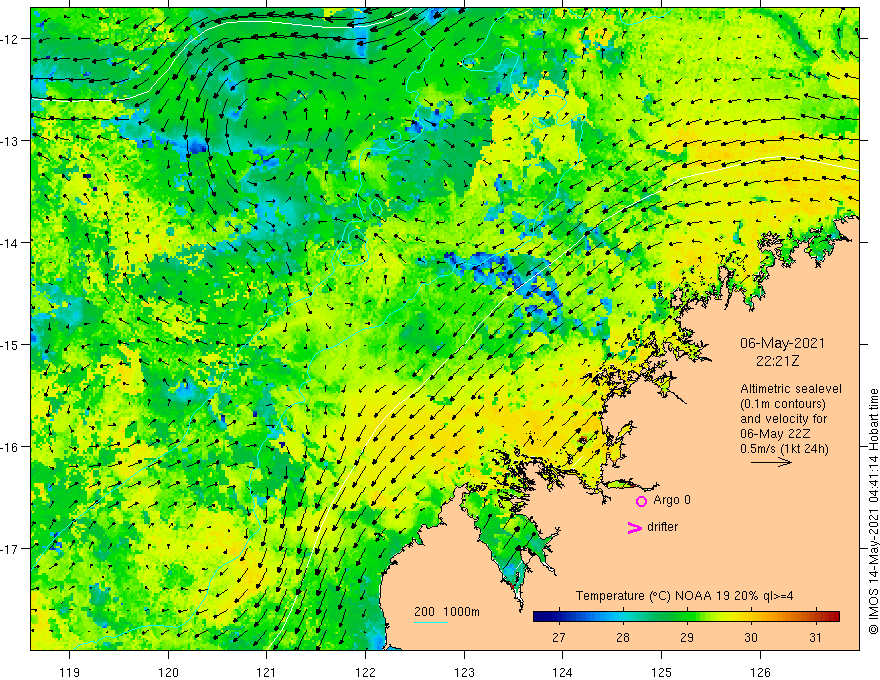
Task: Click the 27 value on temperature scale
Action: tap(558, 637)
